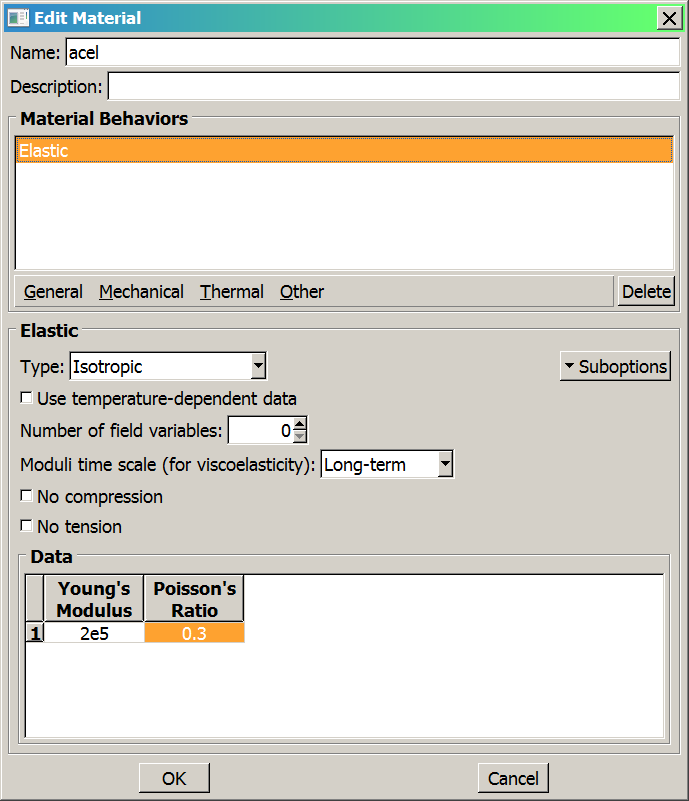The image size is (689, 801).
Task: Click the material Name input field
Action: (373, 52)
